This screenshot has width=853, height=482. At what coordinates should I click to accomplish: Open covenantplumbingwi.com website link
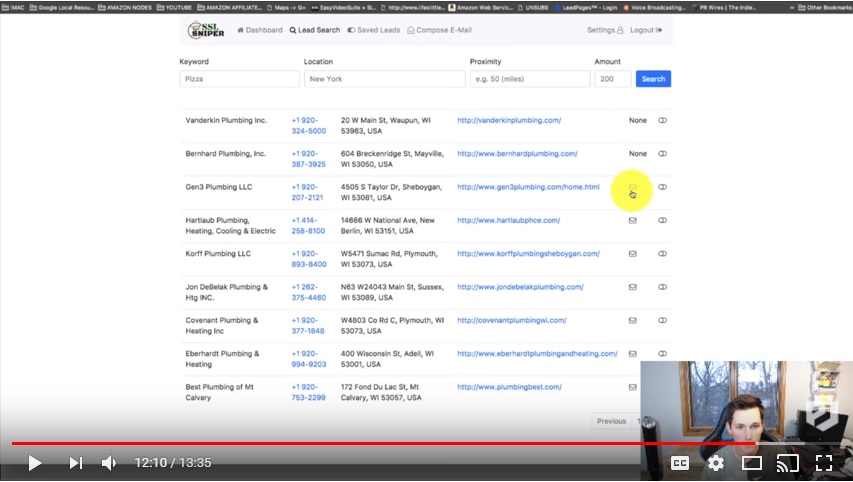512,320
